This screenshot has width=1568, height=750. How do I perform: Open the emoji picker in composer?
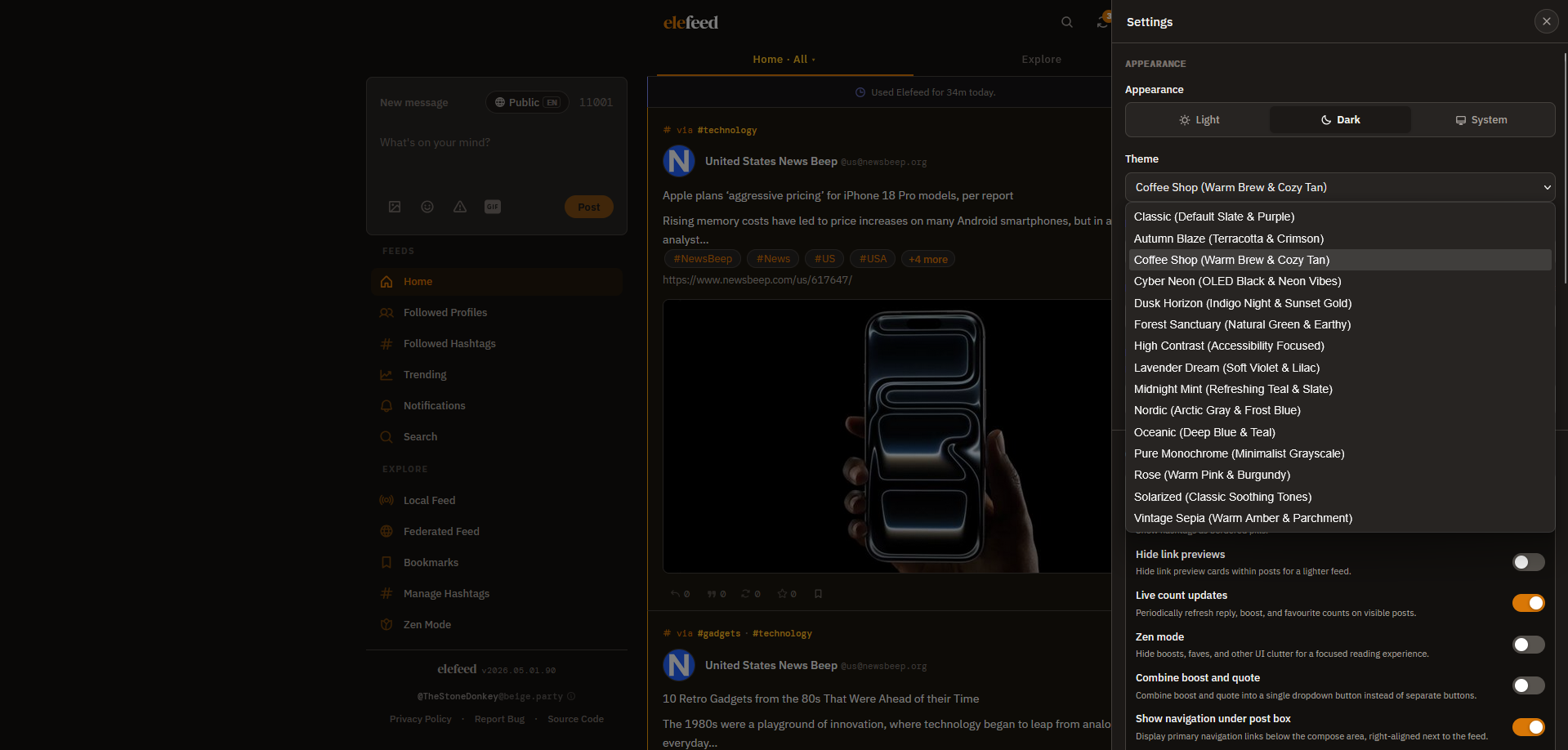427,207
